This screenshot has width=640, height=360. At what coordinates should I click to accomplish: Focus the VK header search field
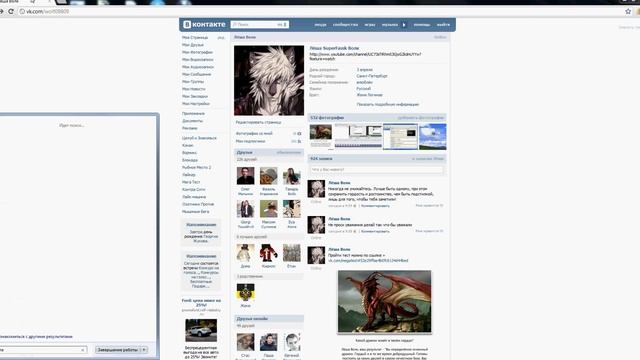tap(259, 24)
